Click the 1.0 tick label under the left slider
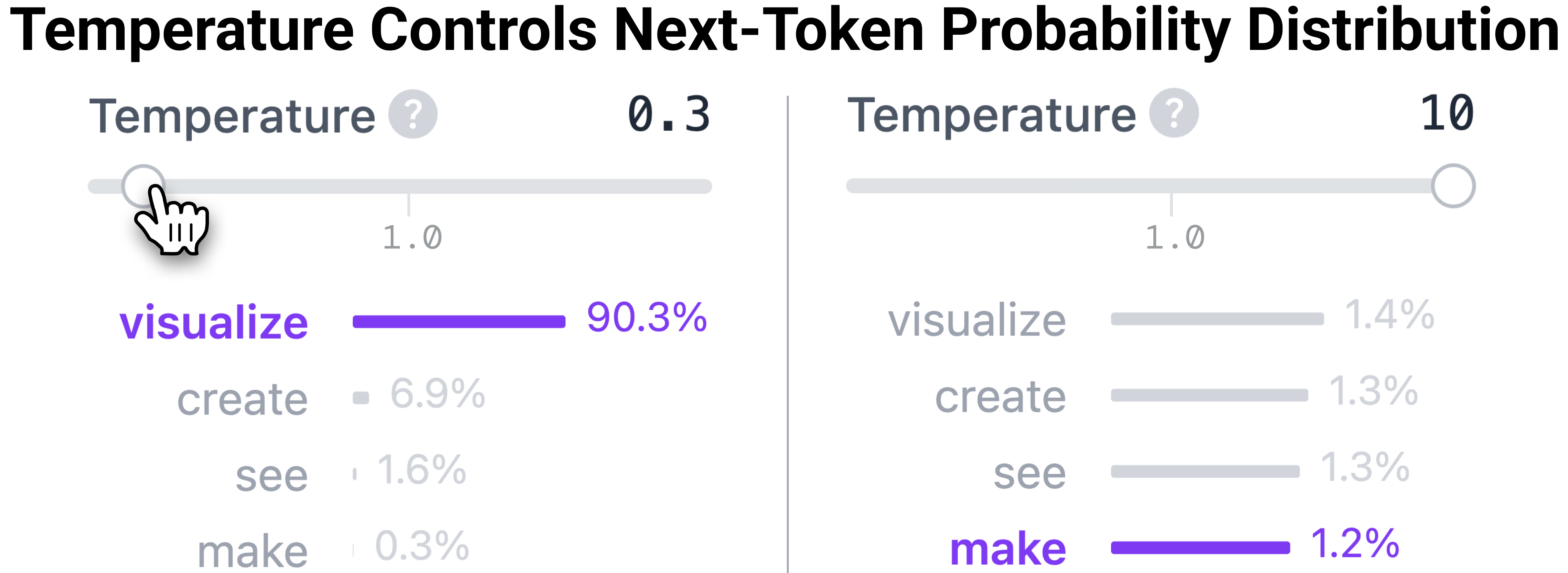The height and width of the screenshot is (573, 1568). tap(411, 237)
